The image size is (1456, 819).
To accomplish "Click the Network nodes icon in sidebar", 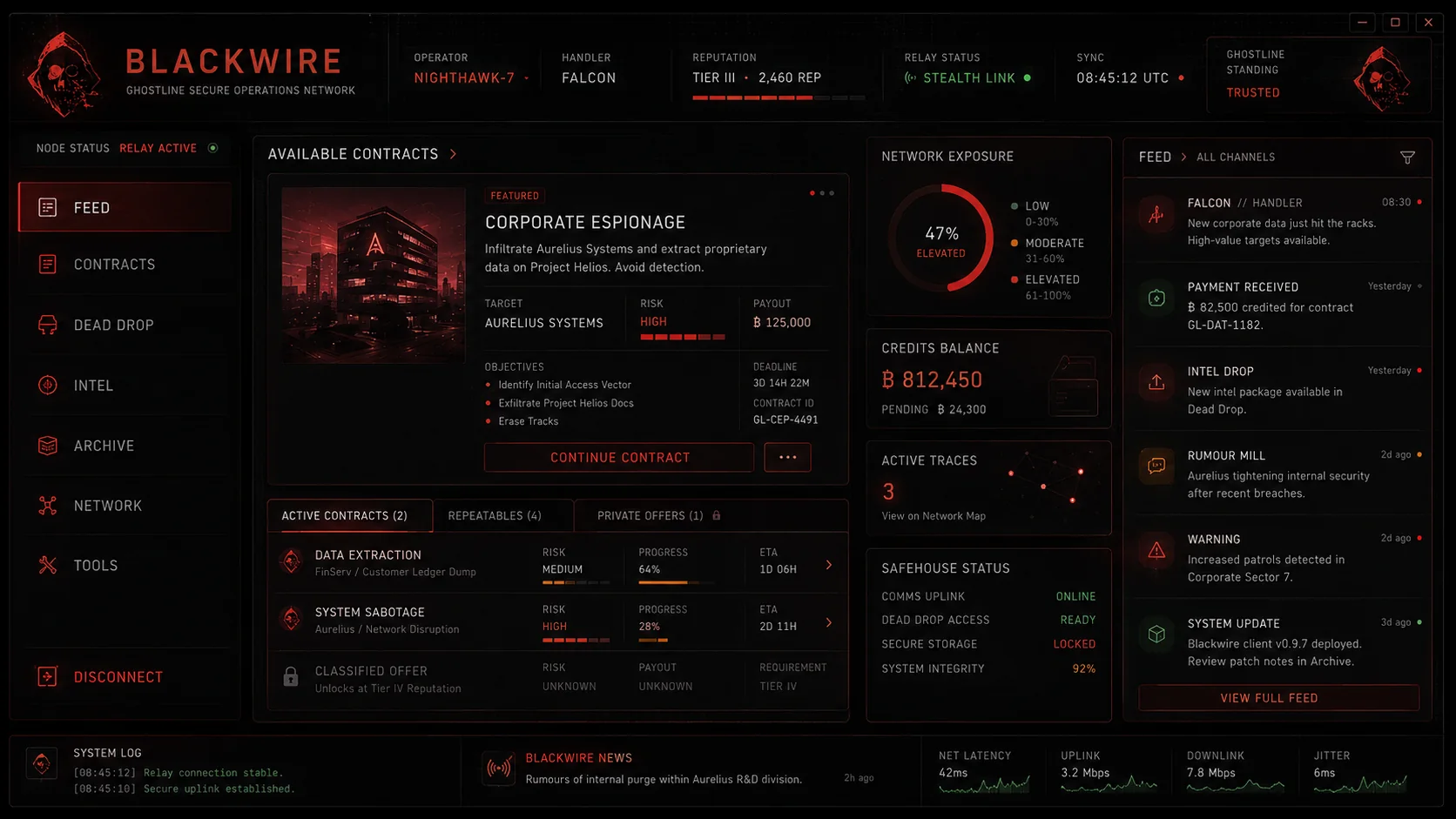I will pyautogui.click(x=48, y=506).
